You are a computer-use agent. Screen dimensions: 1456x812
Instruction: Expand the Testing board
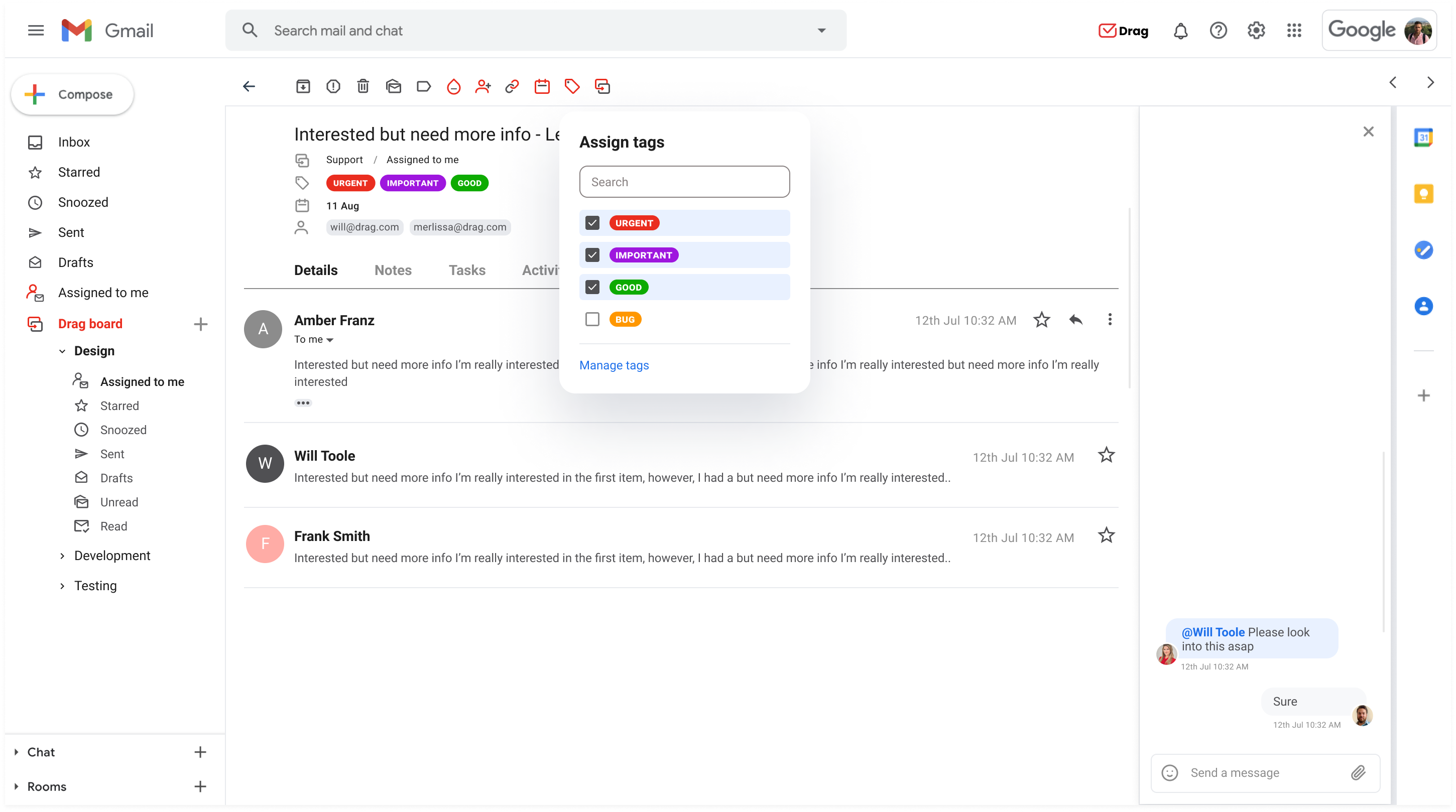(62, 586)
